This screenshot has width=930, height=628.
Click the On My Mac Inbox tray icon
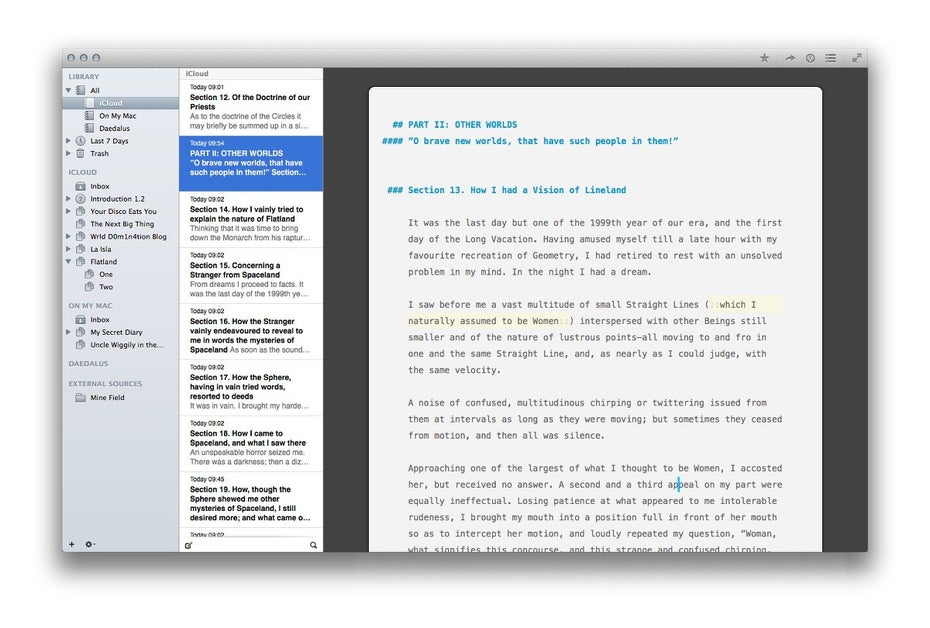click(81, 320)
